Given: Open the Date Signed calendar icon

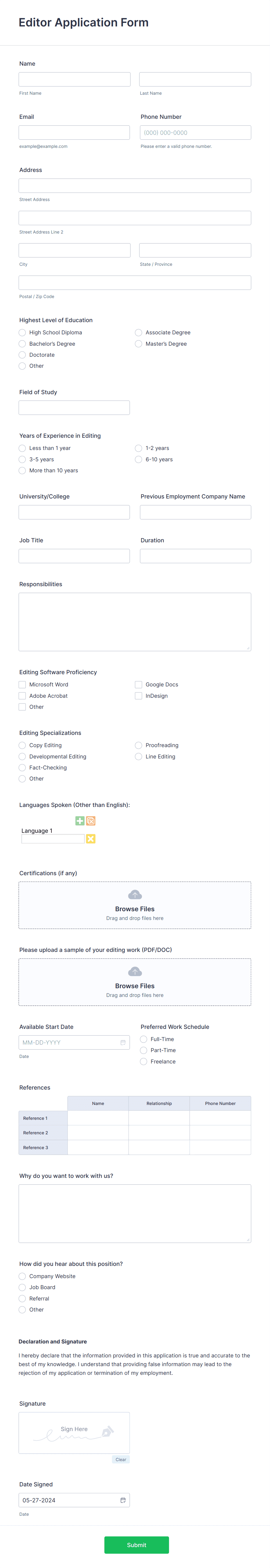Looking at the screenshot, I should tap(123, 1500).
